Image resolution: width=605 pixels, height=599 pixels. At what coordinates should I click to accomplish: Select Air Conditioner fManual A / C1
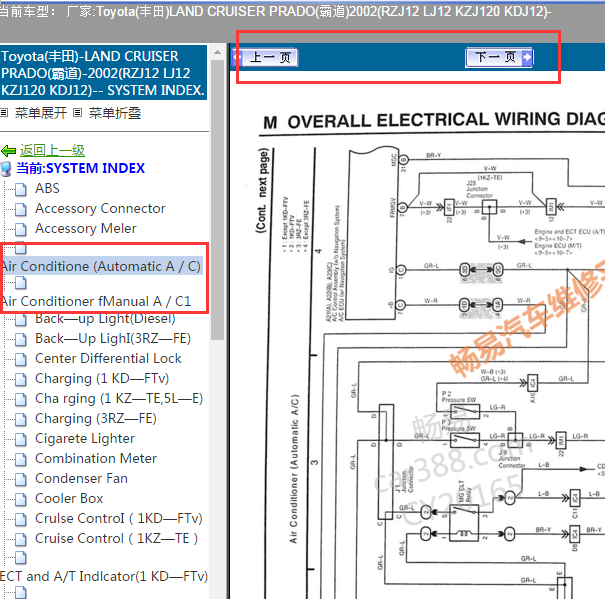(96, 301)
